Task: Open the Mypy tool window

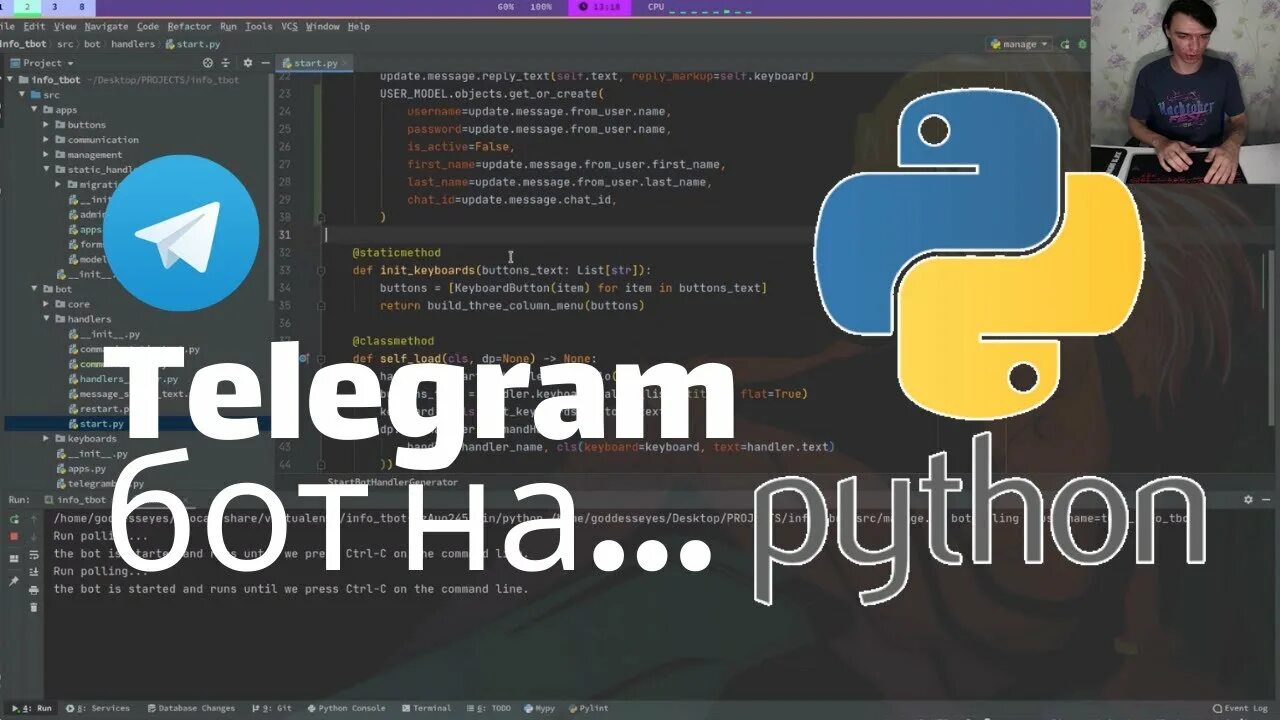Action: [540, 708]
